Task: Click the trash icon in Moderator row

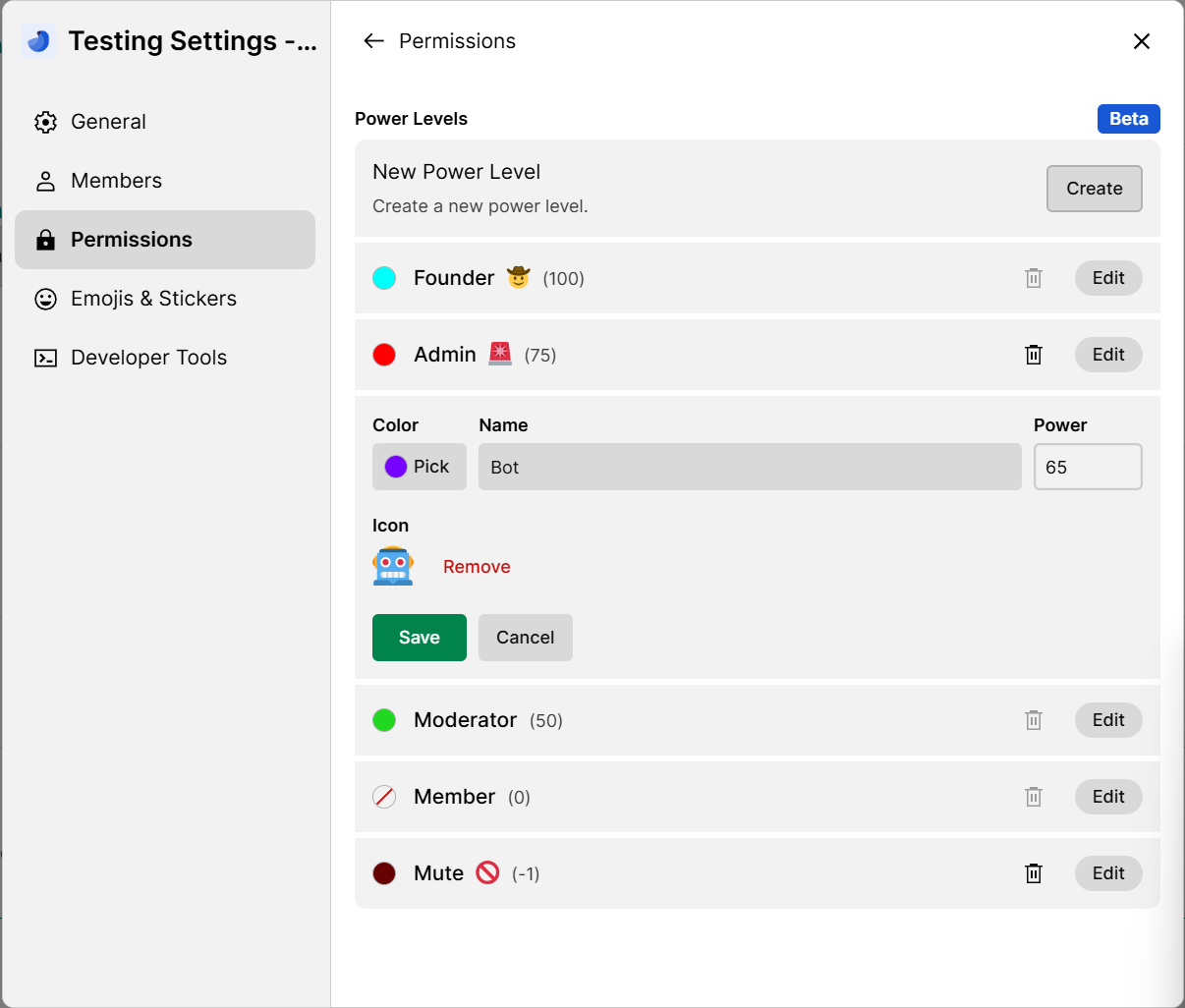Action: [1034, 720]
